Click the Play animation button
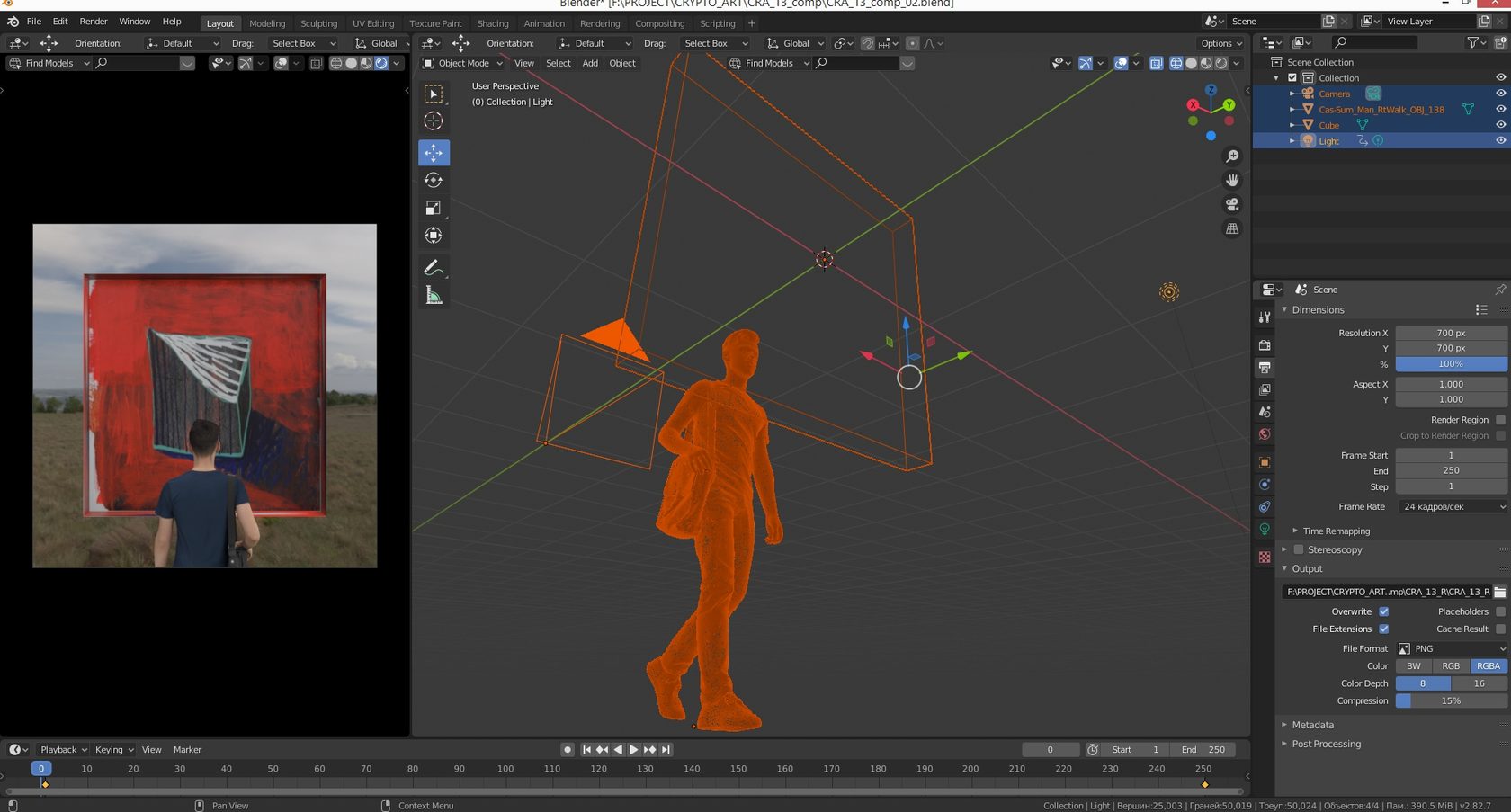 click(634, 750)
